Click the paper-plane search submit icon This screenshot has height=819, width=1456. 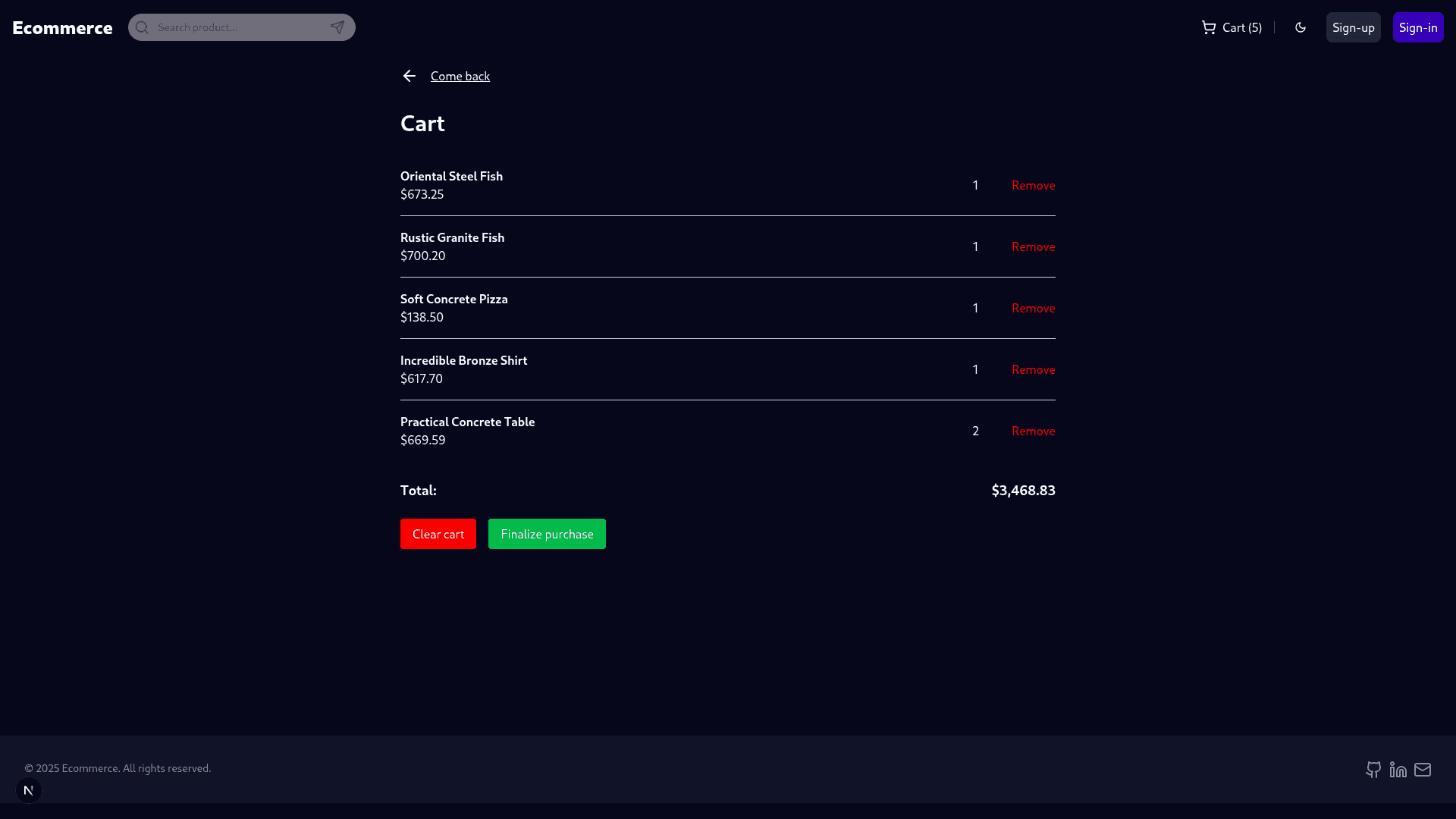click(x=337, y=27)
